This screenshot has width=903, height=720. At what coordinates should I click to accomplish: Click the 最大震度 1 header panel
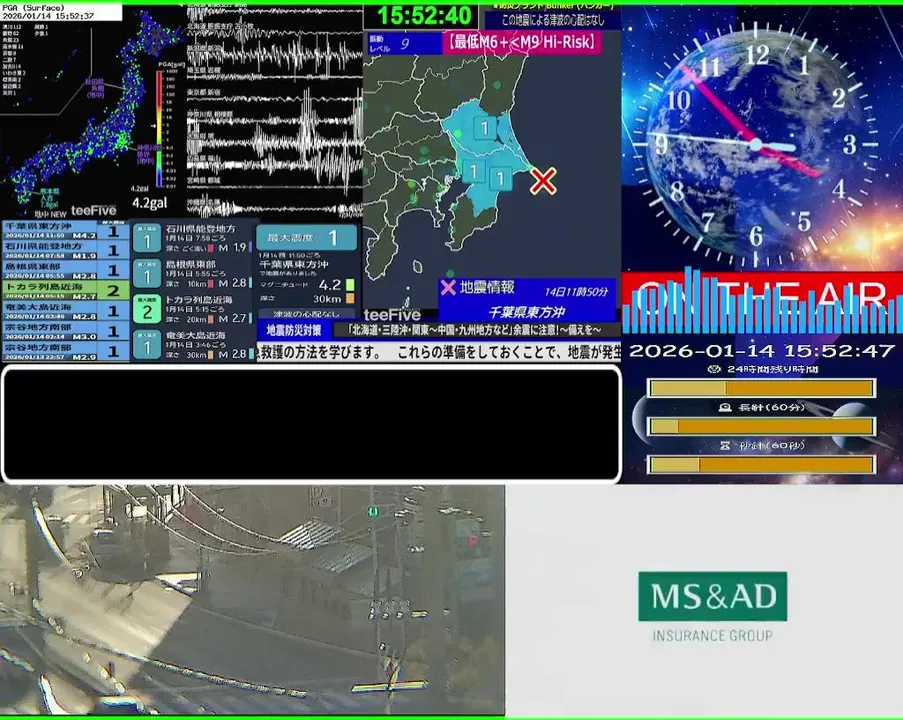[306, 237]
